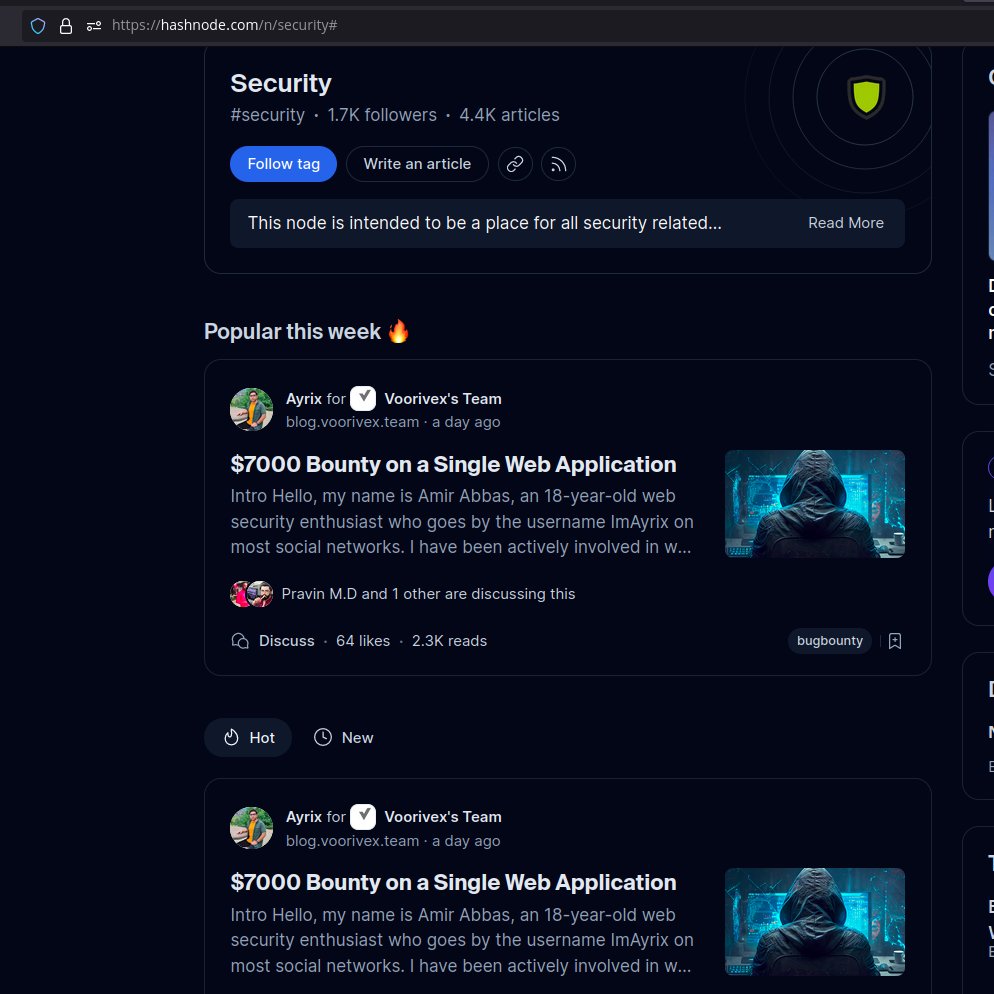Viewport: 994px width, 994px height.
Task: Bookmark the $7000 Bounty article
Action: point(895,641)
